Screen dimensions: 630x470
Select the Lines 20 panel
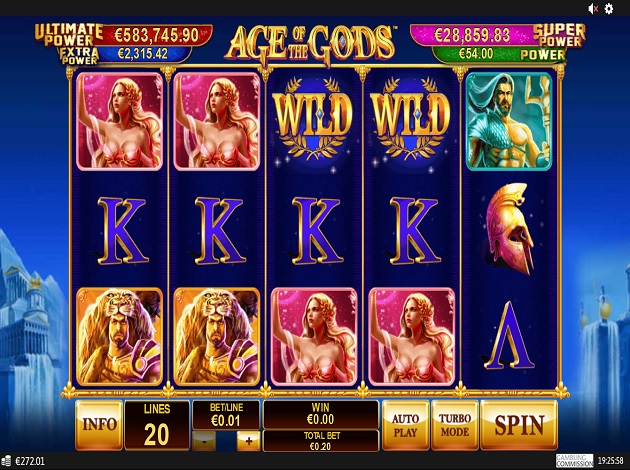[157, 425]
